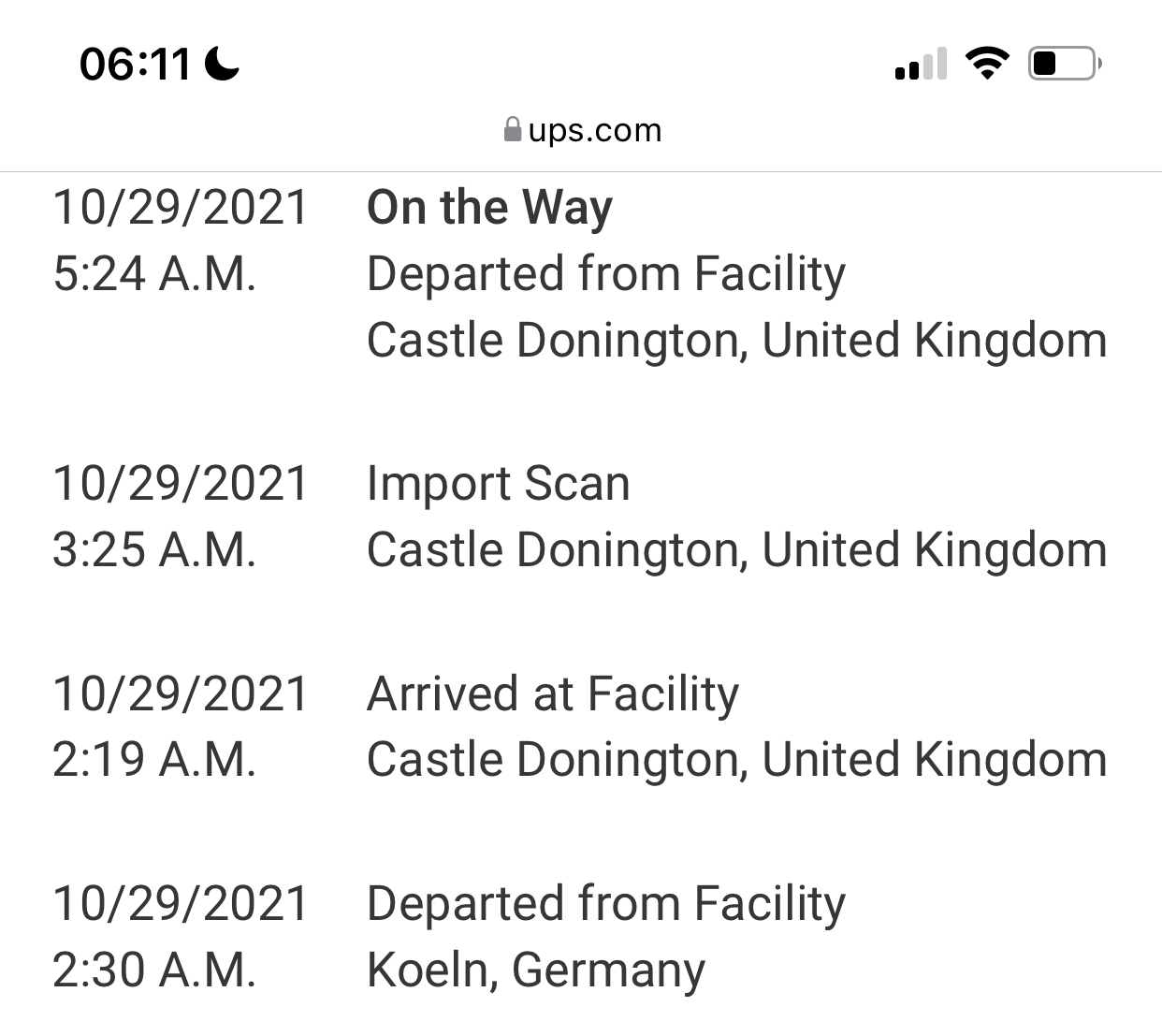The image size is (1162, 1036).
Task: Tap the padlock icon beside ups.com
Action: 513,129
